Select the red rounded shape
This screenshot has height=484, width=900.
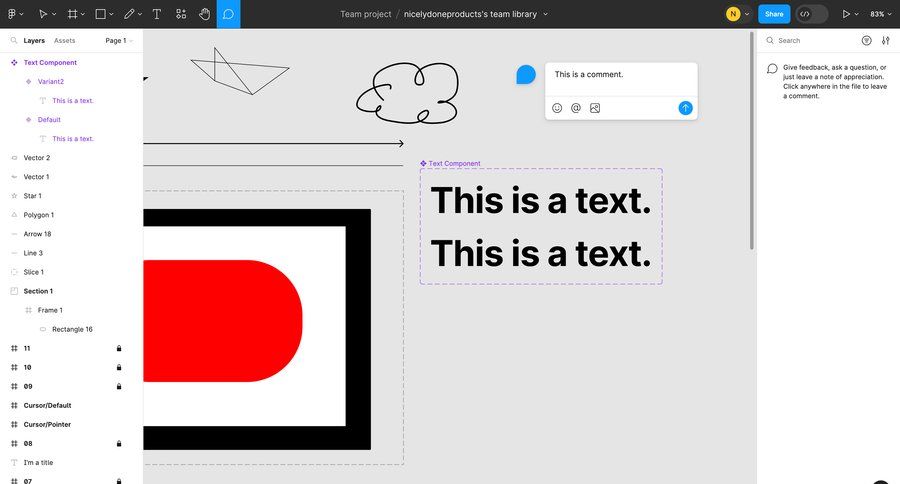(x=223, y=321)
